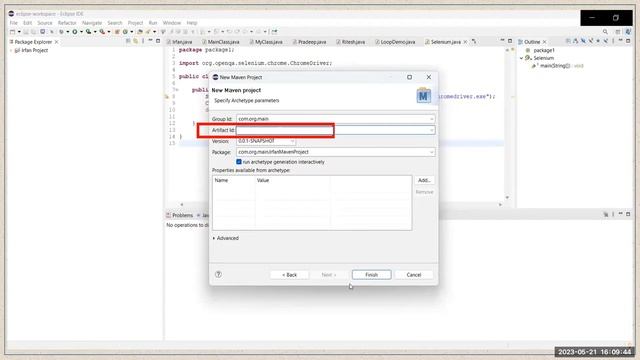Uncheck run archetype generation interactively
Viewport: 640px width, 360px height.
pos(239,162)
